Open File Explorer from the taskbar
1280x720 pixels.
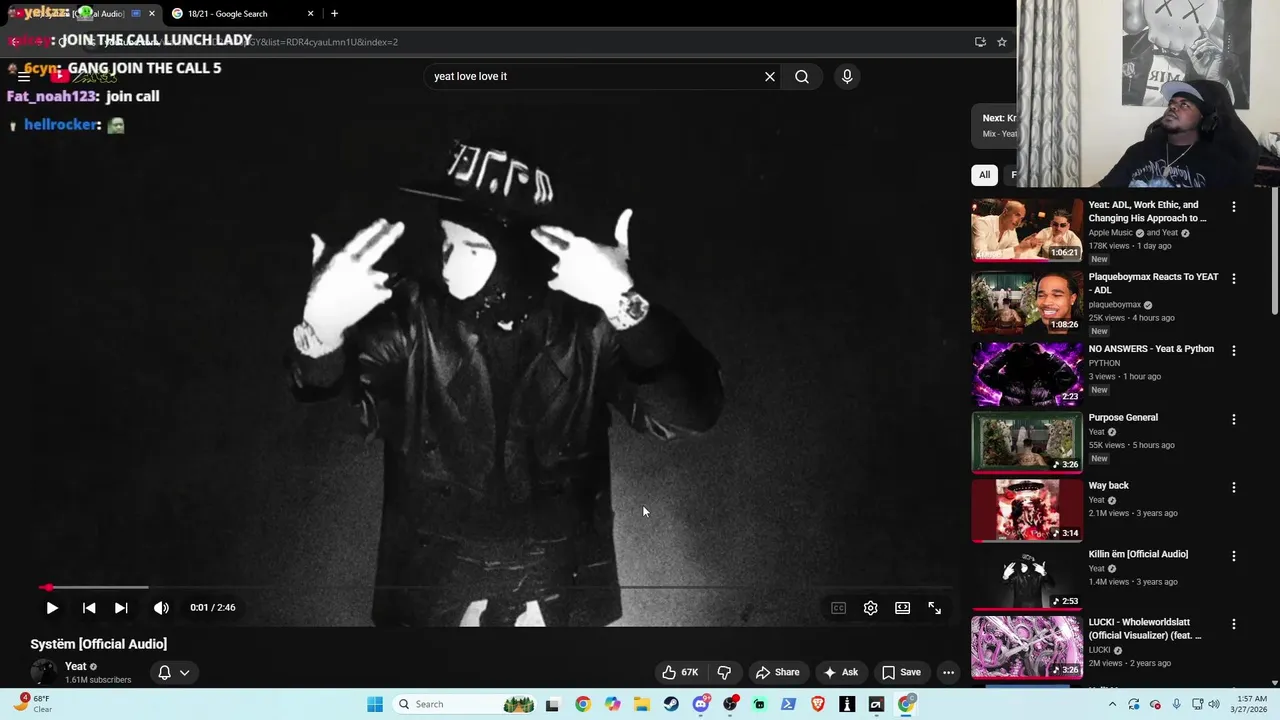[x=642, y=704]
